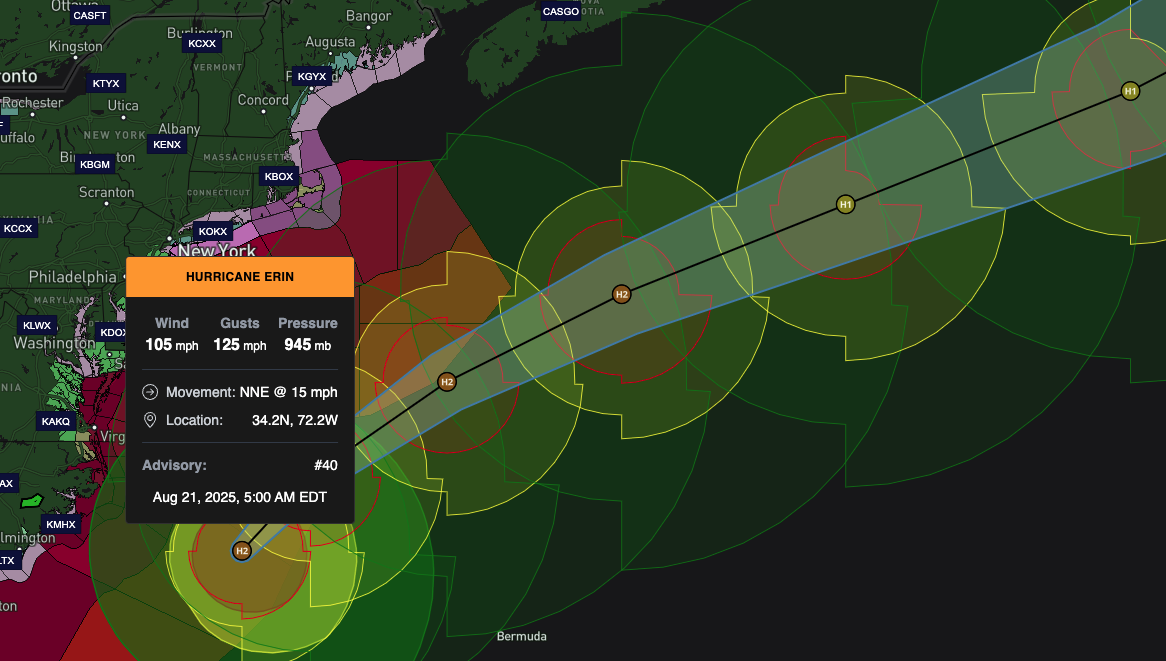The image size is (1166, 661).
Task: Choose the KCCX radar station
Action: point(18,228)
